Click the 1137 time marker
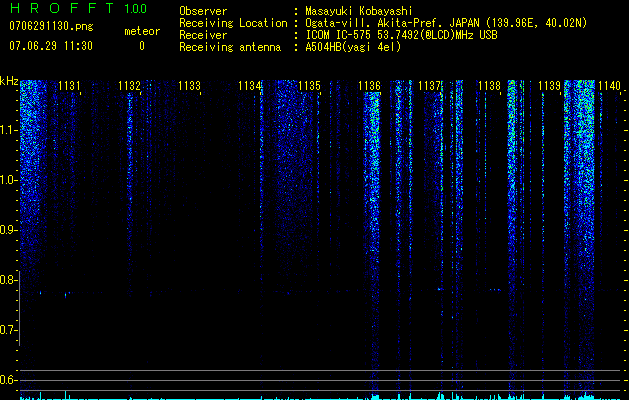 [x=429, y=86]
